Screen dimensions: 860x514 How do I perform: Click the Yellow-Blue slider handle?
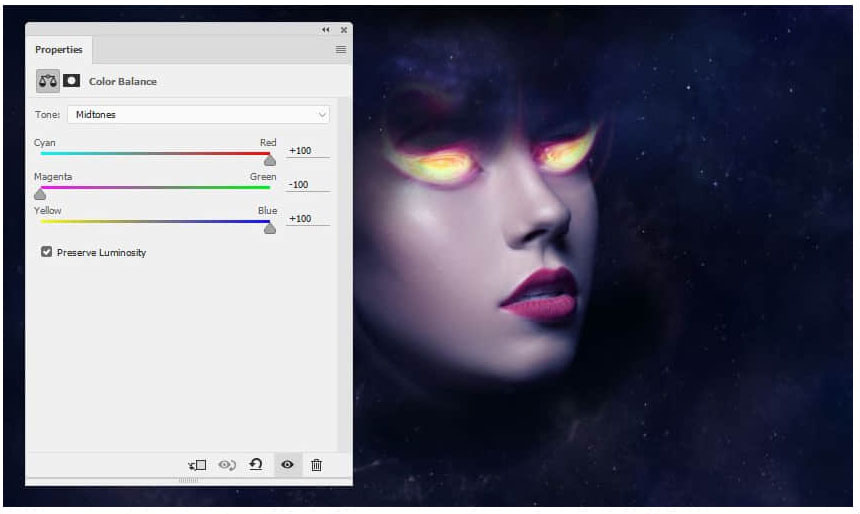point(269,228)
